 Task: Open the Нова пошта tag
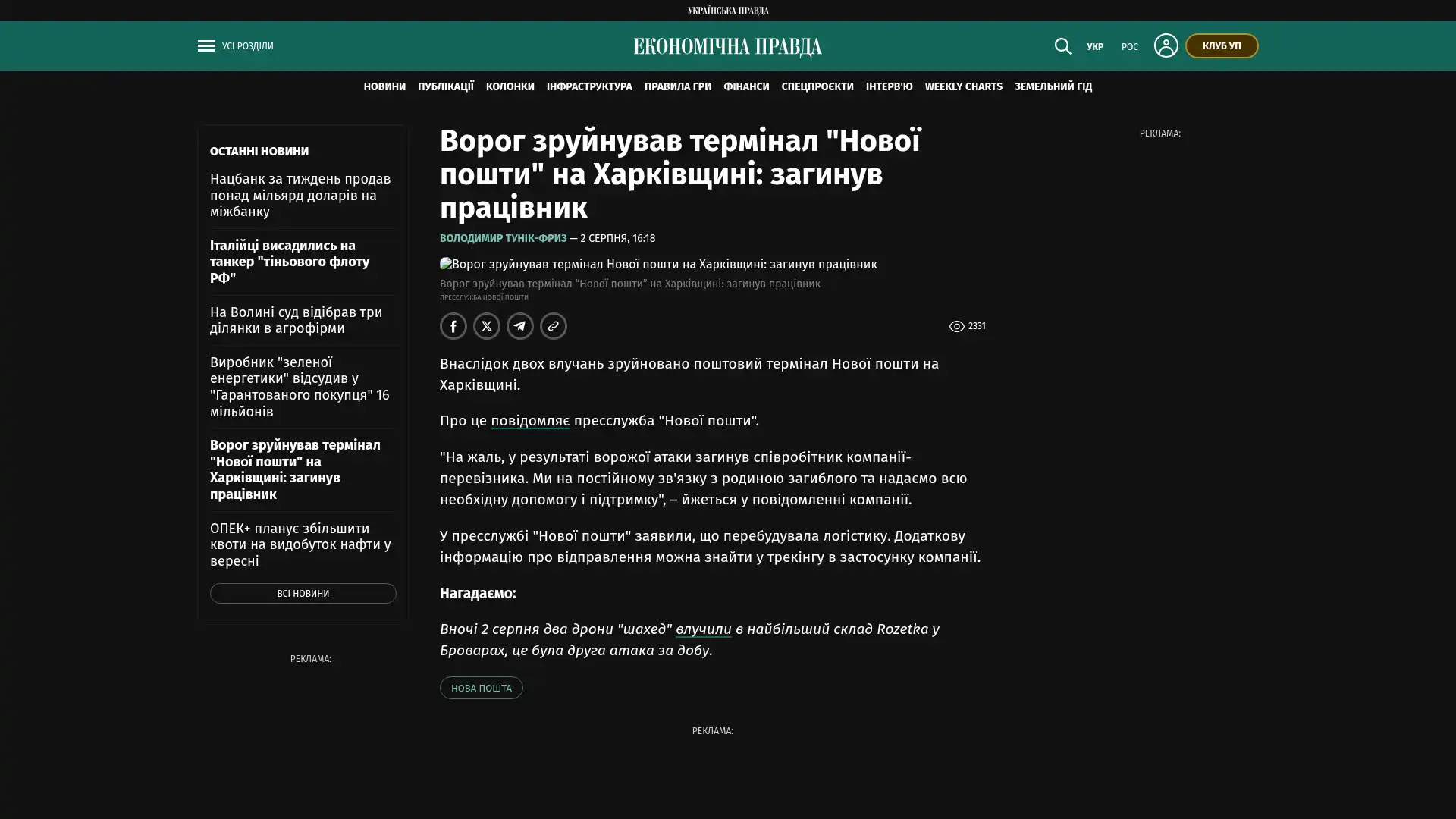click(482, 688)
